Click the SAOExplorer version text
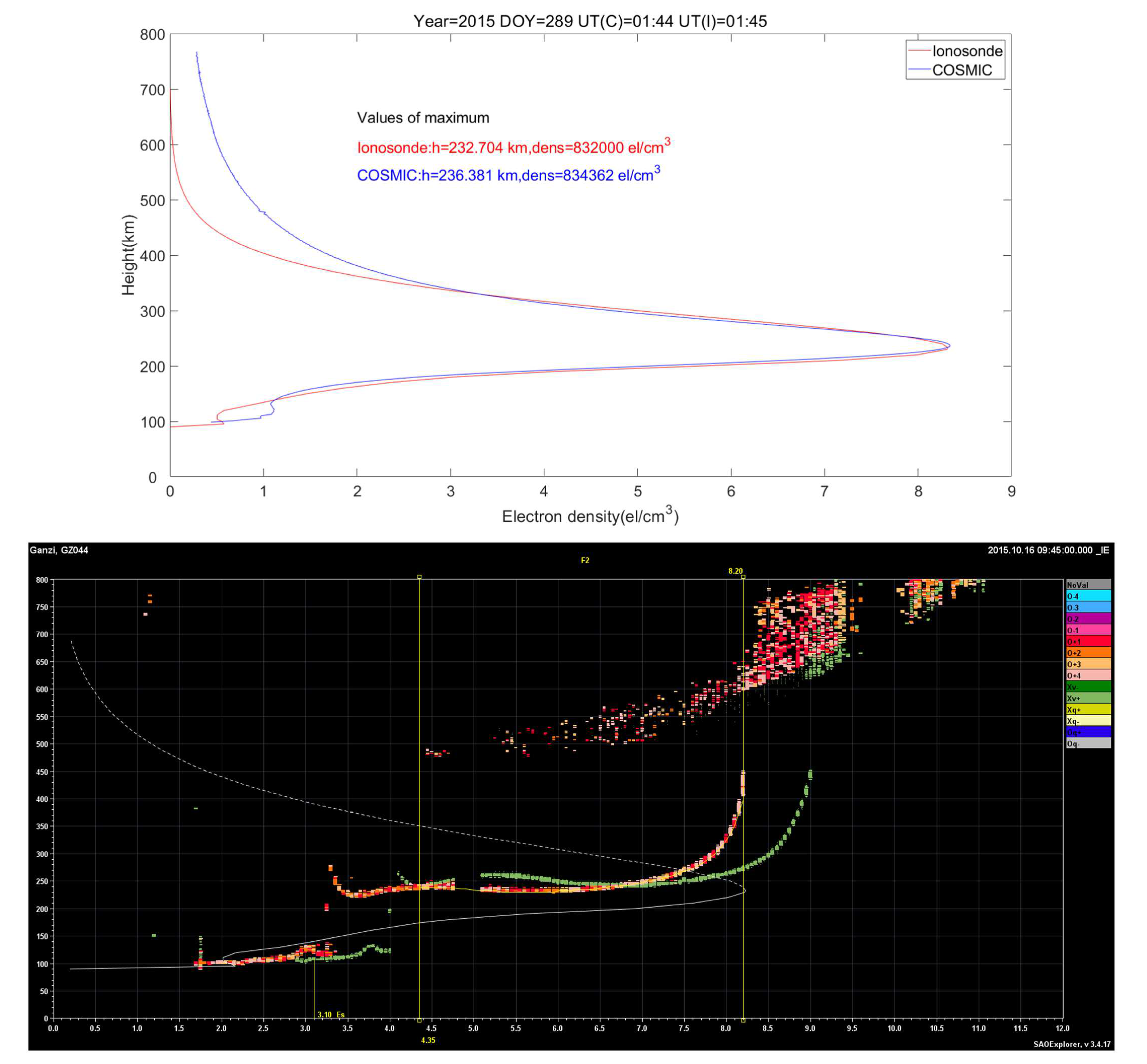 click(x=1072, y=1044)
